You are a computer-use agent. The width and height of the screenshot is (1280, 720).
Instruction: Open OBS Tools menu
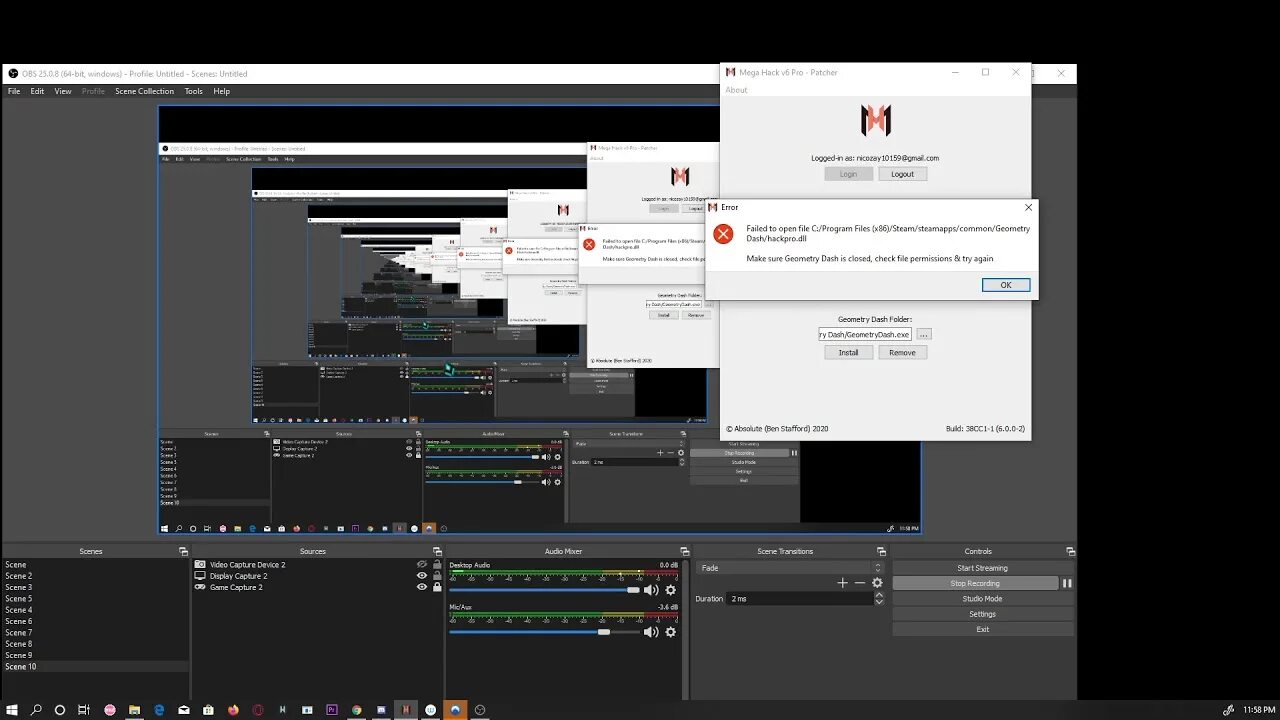[x=194, y=91]
